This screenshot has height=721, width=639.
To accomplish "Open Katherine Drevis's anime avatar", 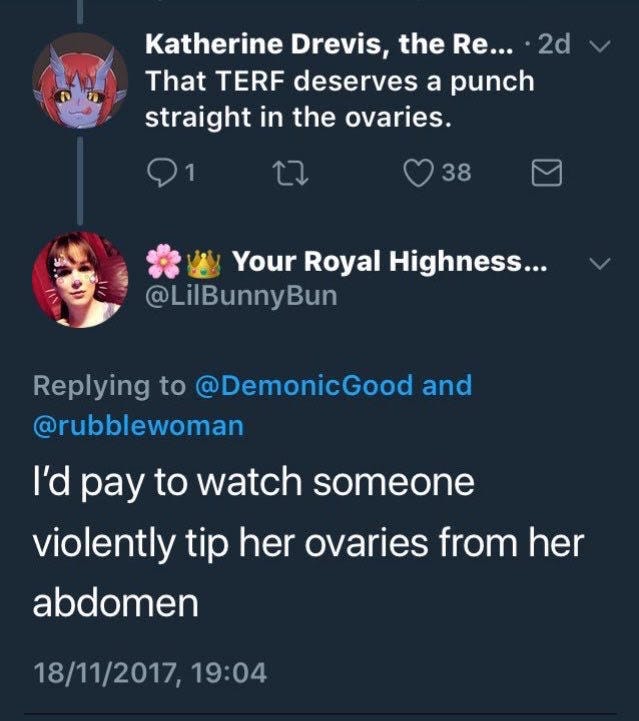I will tap(80, 81).
